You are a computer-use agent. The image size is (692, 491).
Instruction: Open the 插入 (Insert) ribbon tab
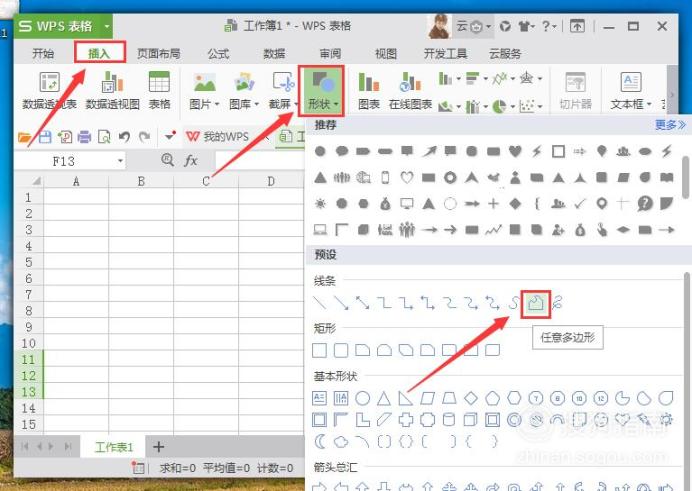pos(99,53)
